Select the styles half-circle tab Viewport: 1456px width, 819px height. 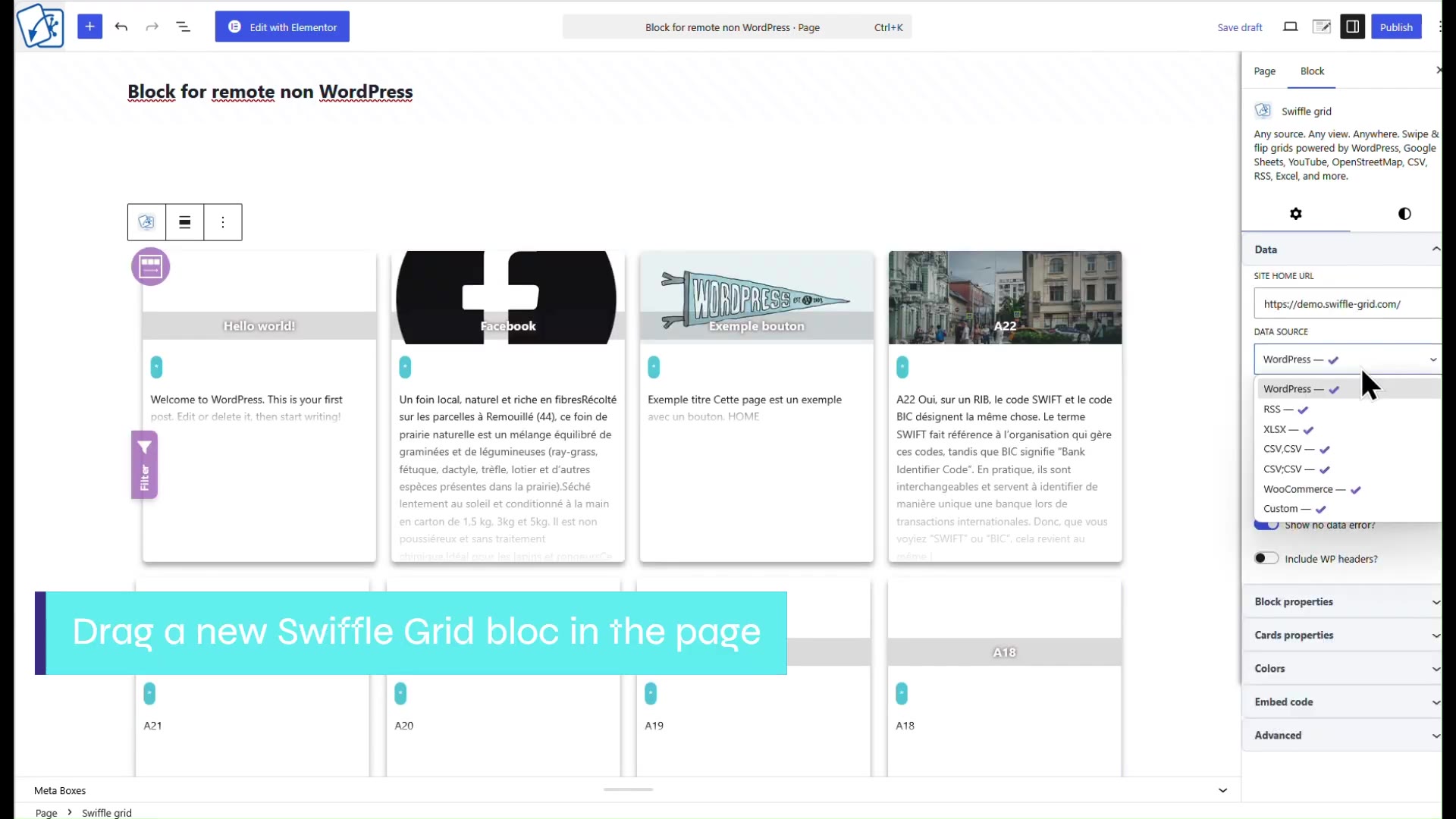(1404, 214)
